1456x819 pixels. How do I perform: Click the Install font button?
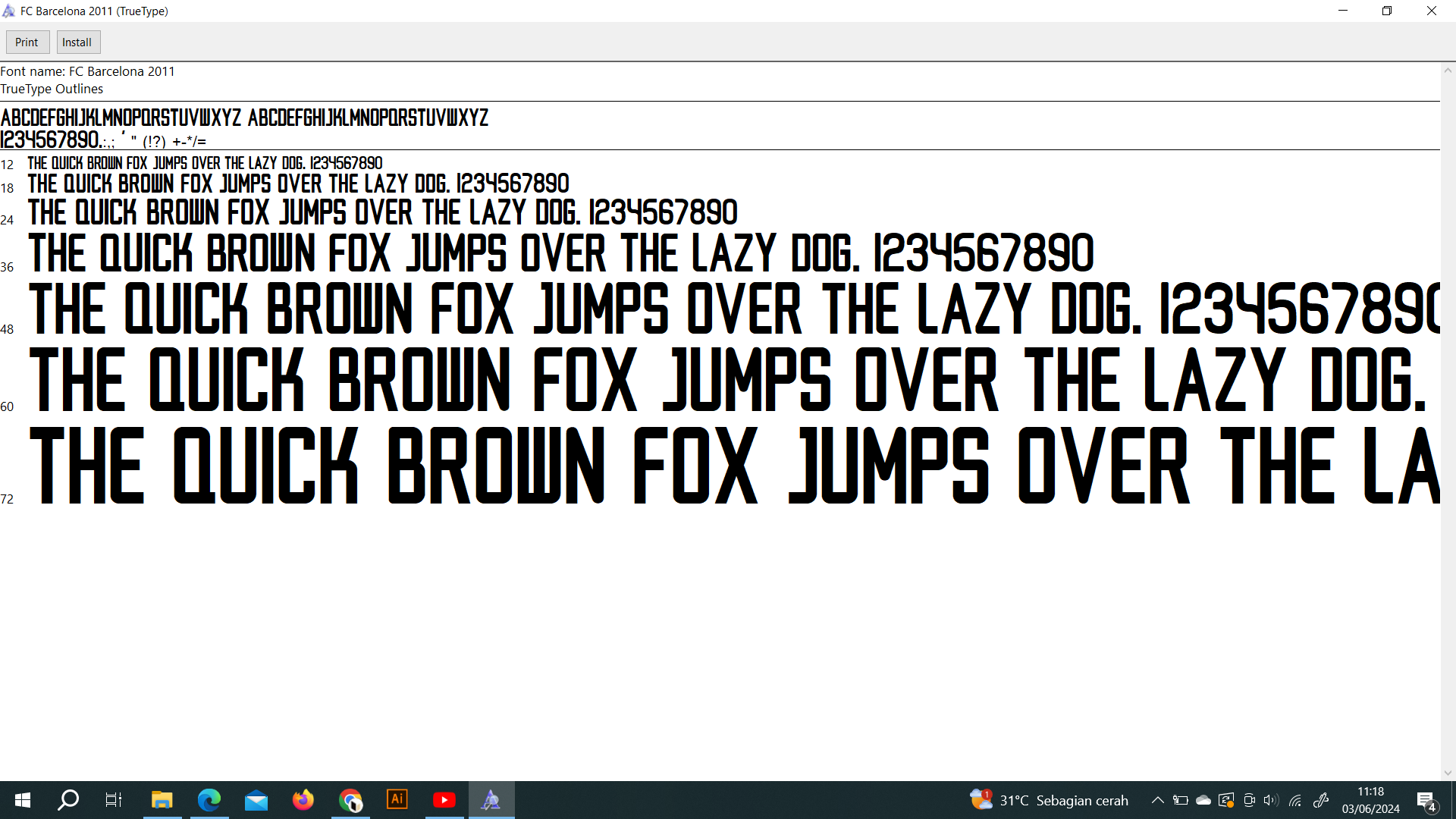tap(77, 42)
